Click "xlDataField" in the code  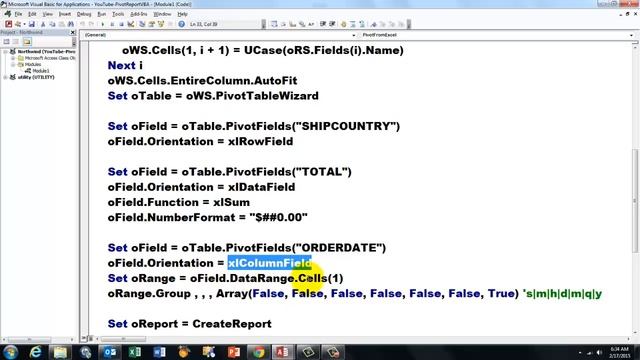coord(261,187)
